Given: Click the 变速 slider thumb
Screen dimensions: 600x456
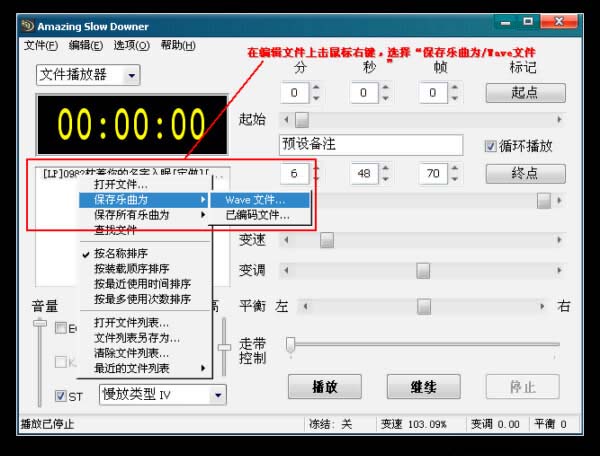Looking at the screenshot, I should pyautogui.click(x=327, y=240).
